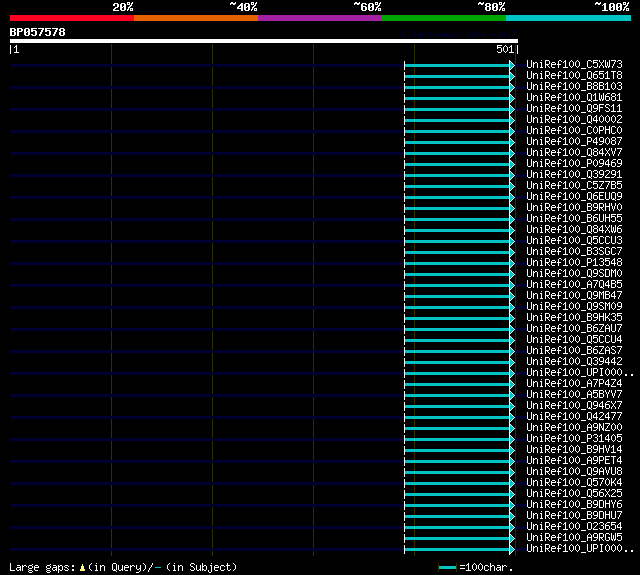
Task: Select the UniRef100_Q9AVU8 label
Action: [x=574, y=472]
